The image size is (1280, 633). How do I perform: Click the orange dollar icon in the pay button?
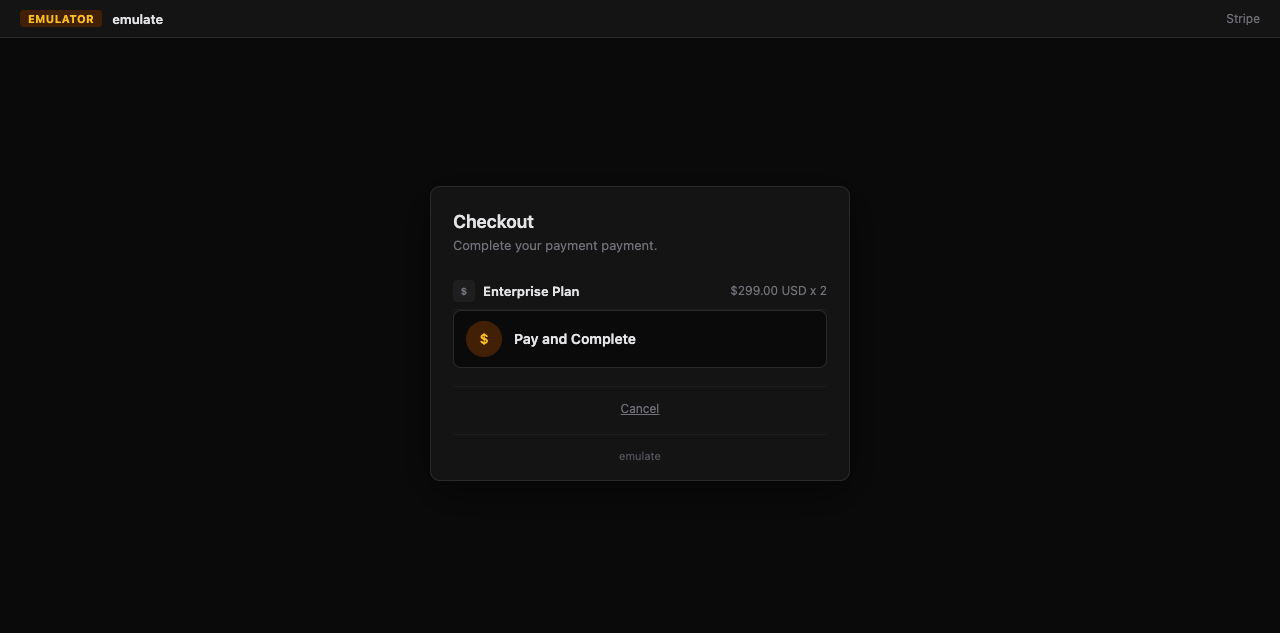[484, 339]
